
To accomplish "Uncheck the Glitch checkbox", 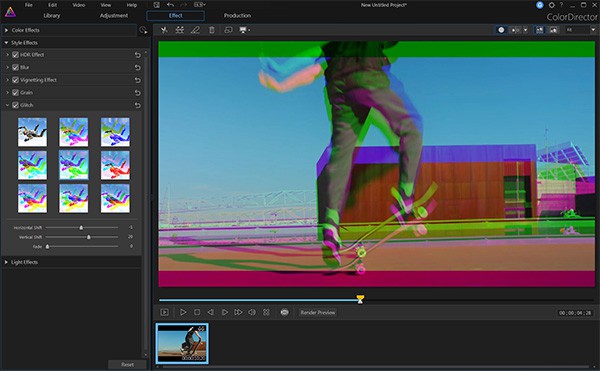I will point(15,105).
